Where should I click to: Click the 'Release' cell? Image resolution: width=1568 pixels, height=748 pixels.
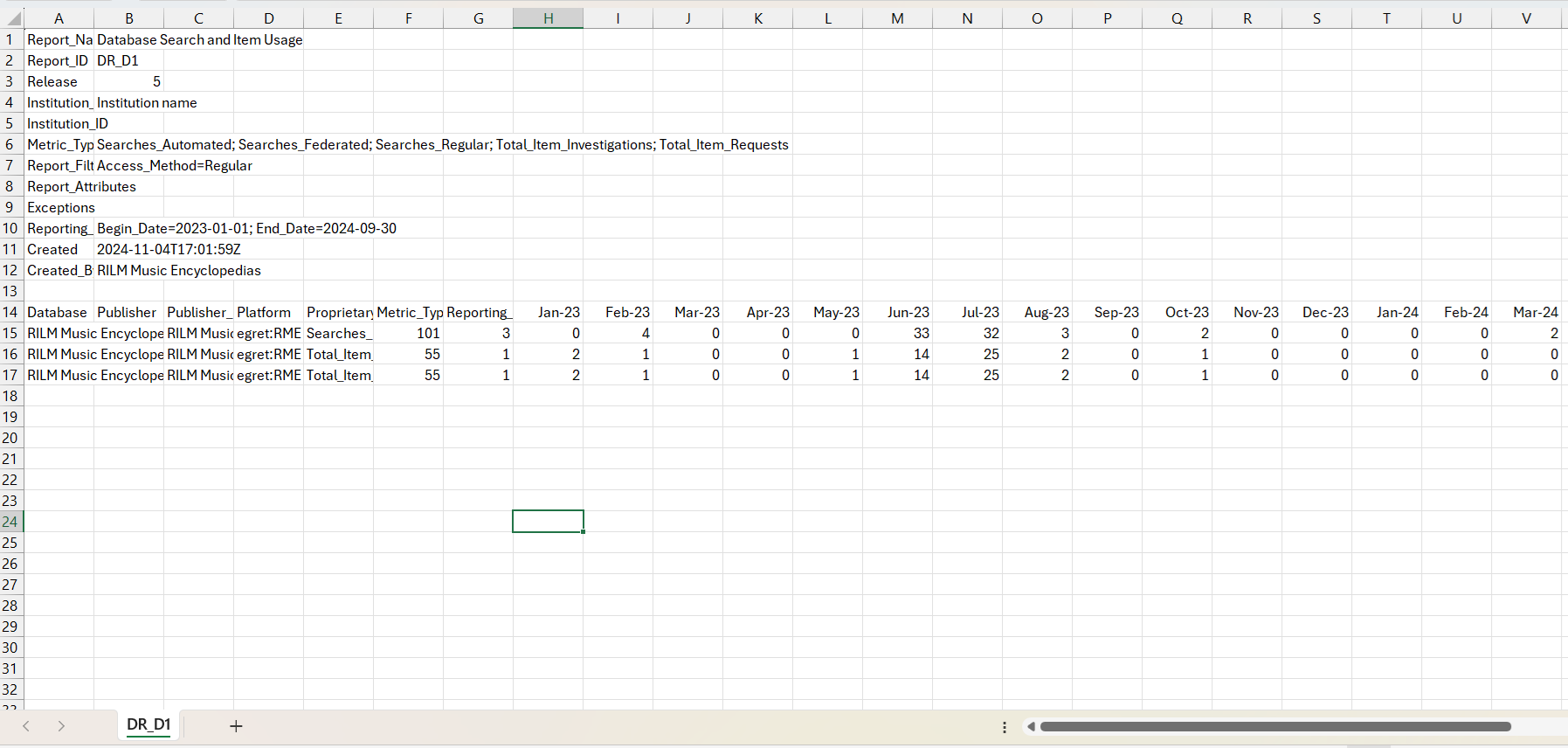pyautogui.click(x=59, y=81)
